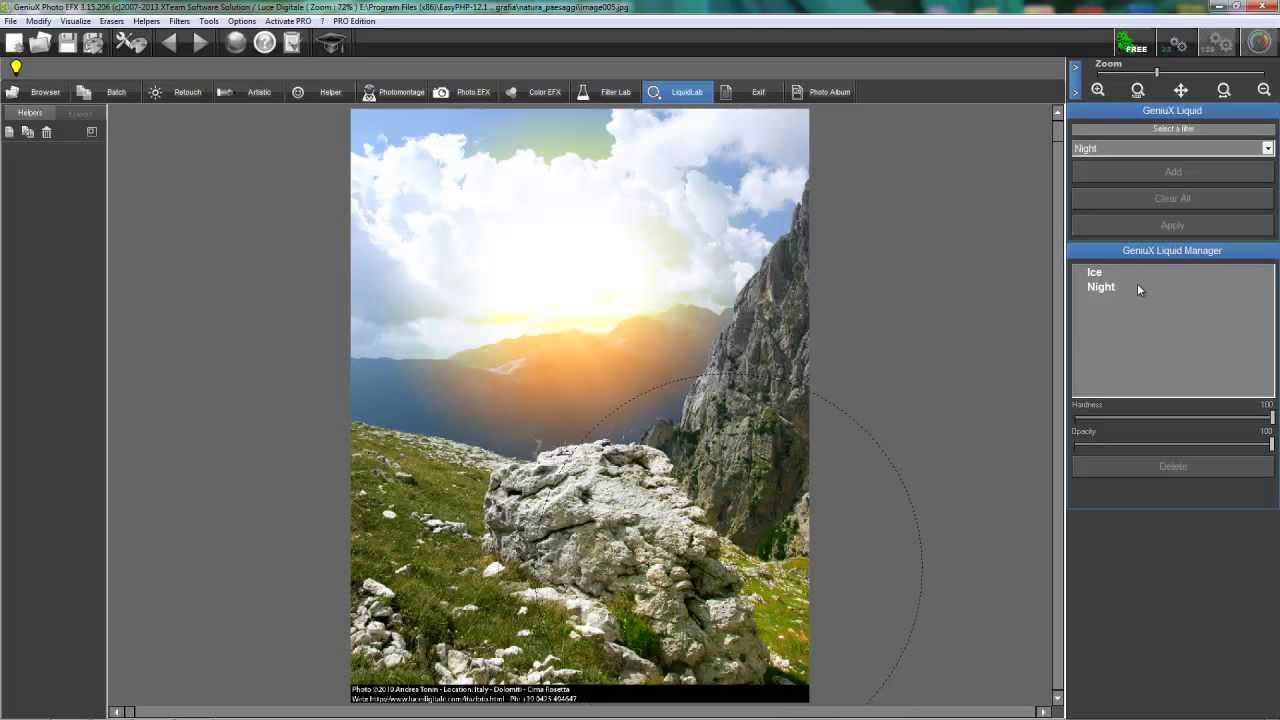
Task: Click the save-with-palette icon in toolbar
Action: 93,43
